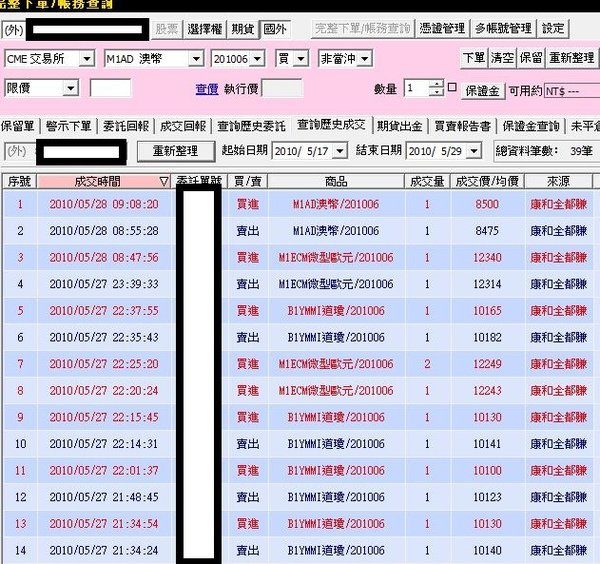Open the 起始日期 start date dropdown

pos(340,151)
